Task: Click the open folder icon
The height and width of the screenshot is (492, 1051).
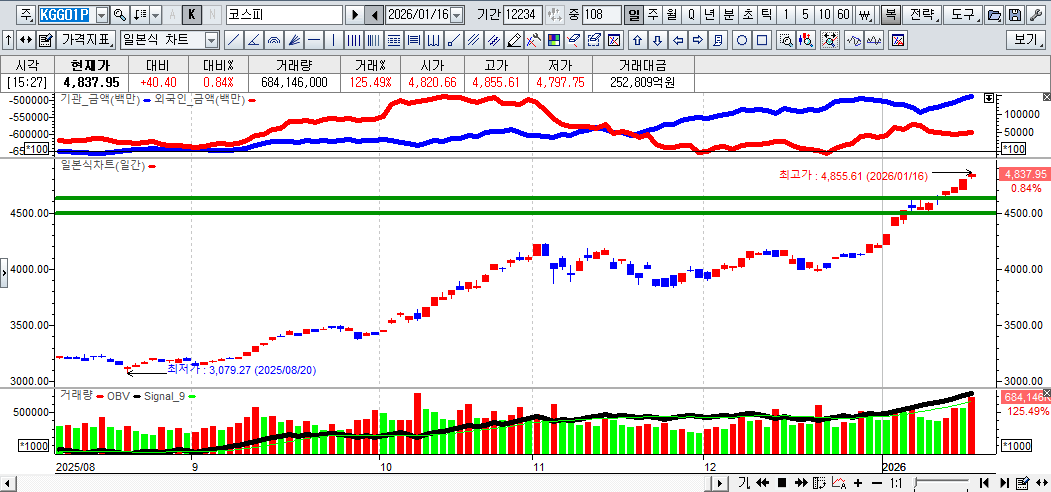Action: tap(994, 15)
